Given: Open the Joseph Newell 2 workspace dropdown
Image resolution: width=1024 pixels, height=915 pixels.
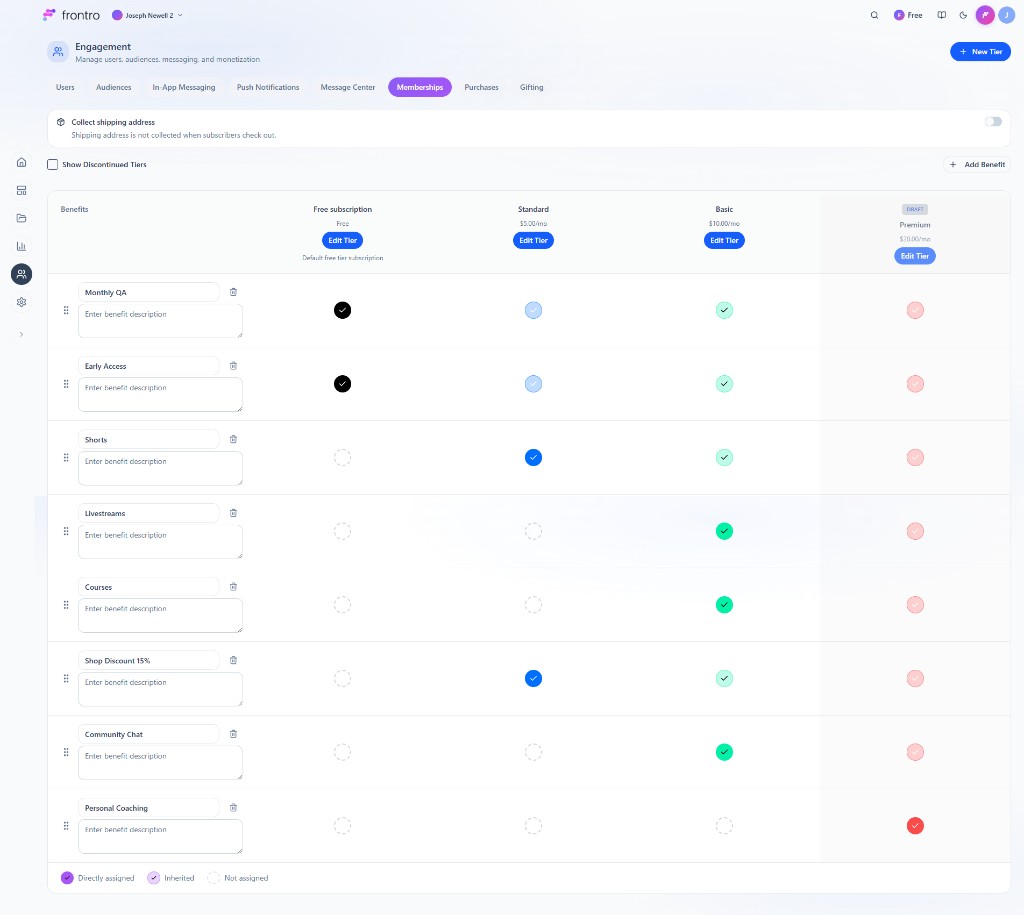Looking at the screenshot, I should click(x=148, y=16).
